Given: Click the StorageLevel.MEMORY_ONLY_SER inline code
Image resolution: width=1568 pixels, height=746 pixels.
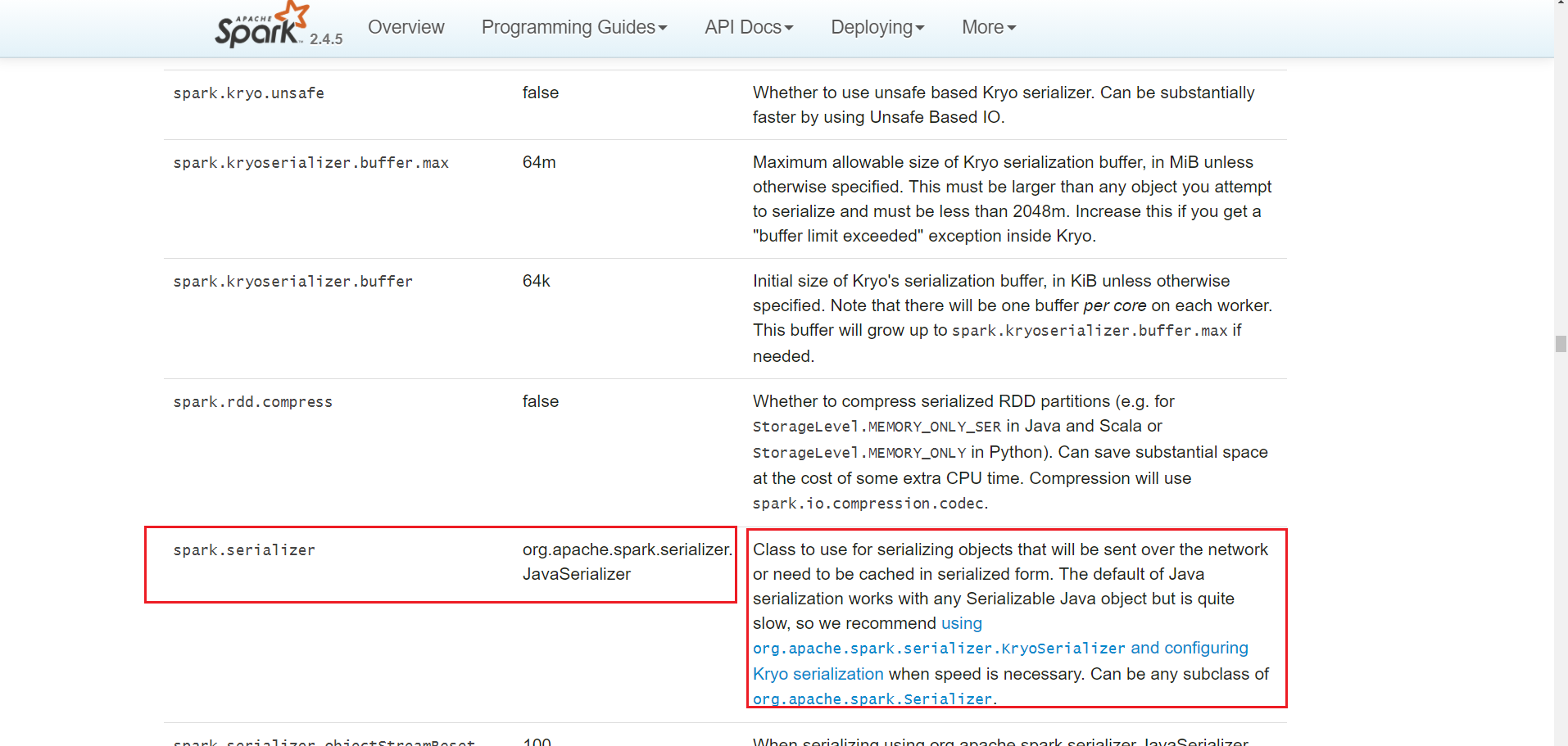Looking at the screenshot, I should click(877, 427).
